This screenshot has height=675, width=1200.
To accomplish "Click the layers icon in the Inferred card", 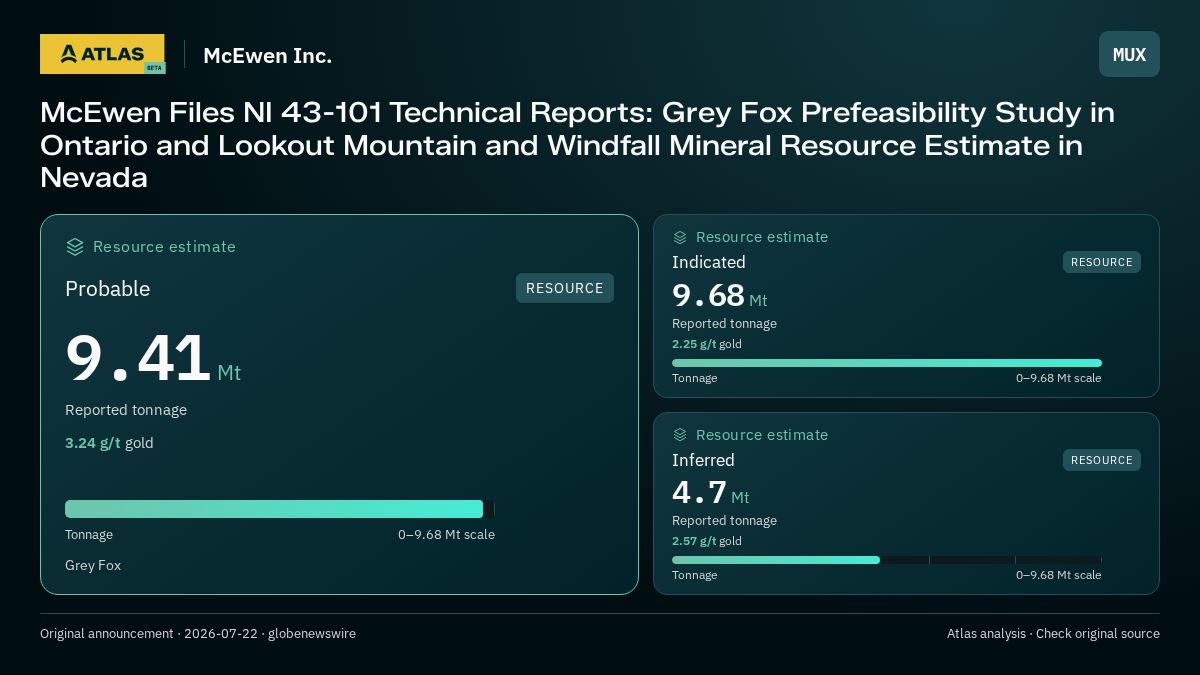I will click(x=680, y=435).
